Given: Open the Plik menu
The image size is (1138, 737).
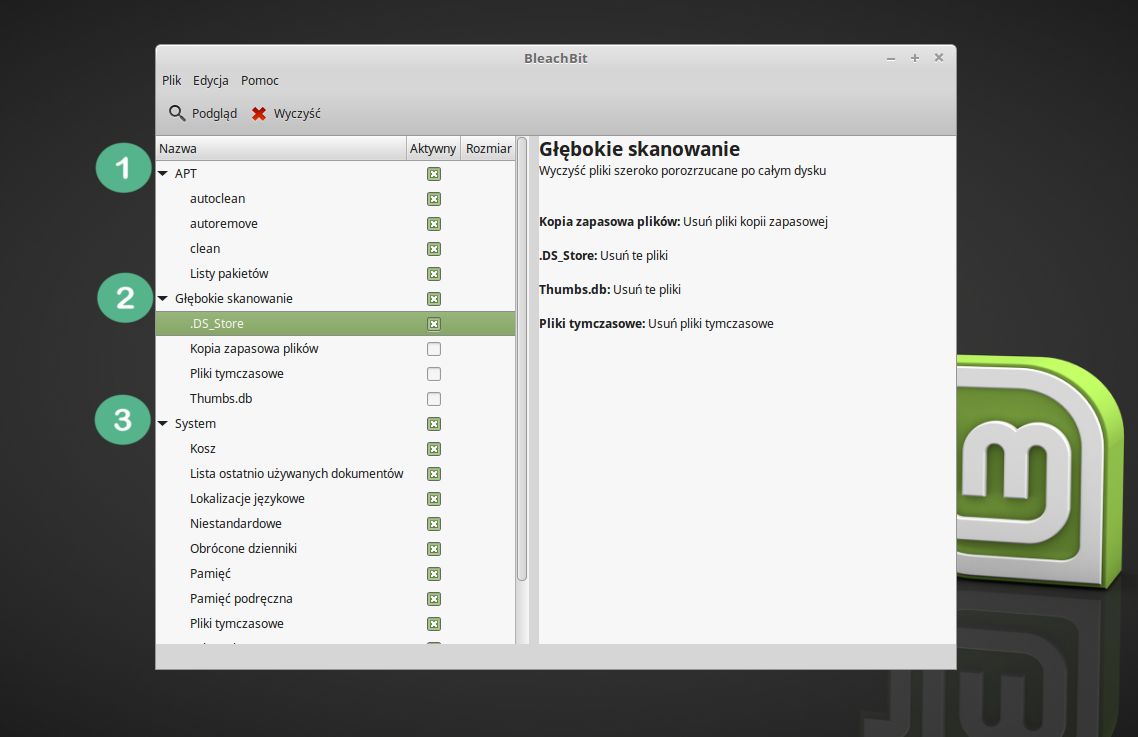Looking at the screenshot, I should click(172, 81).
